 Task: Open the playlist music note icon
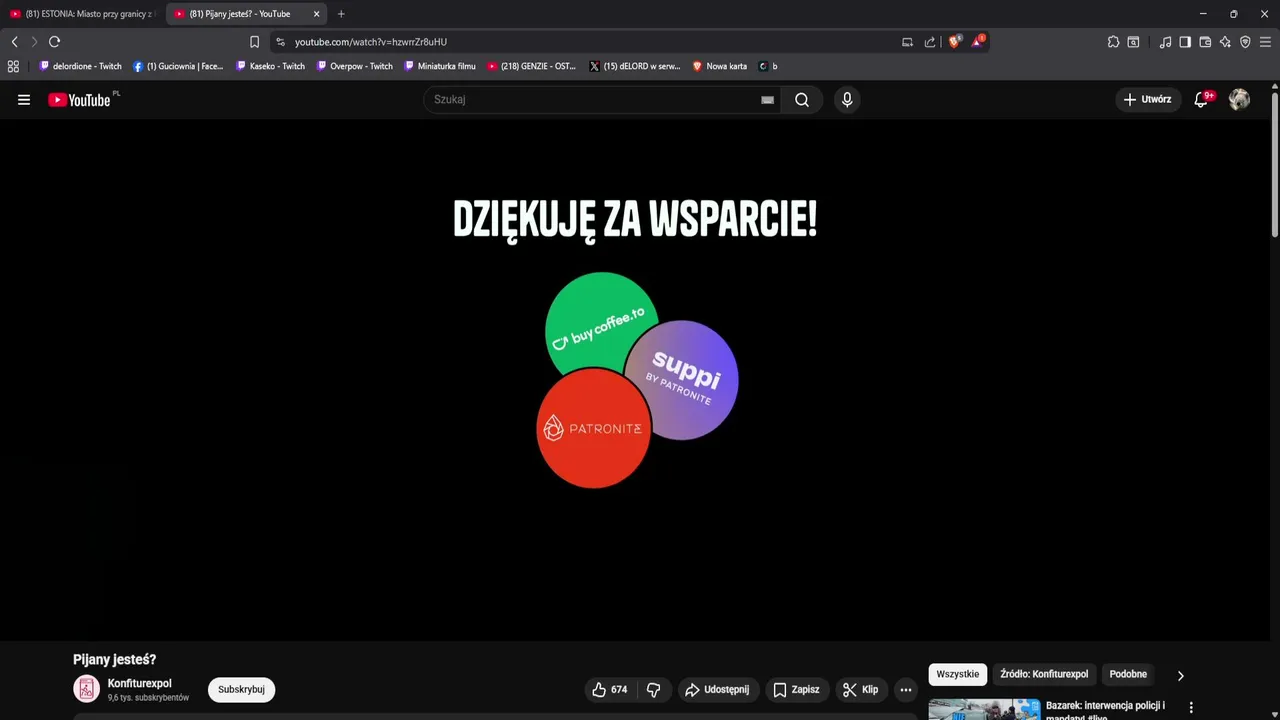(x=1165, y=42)
